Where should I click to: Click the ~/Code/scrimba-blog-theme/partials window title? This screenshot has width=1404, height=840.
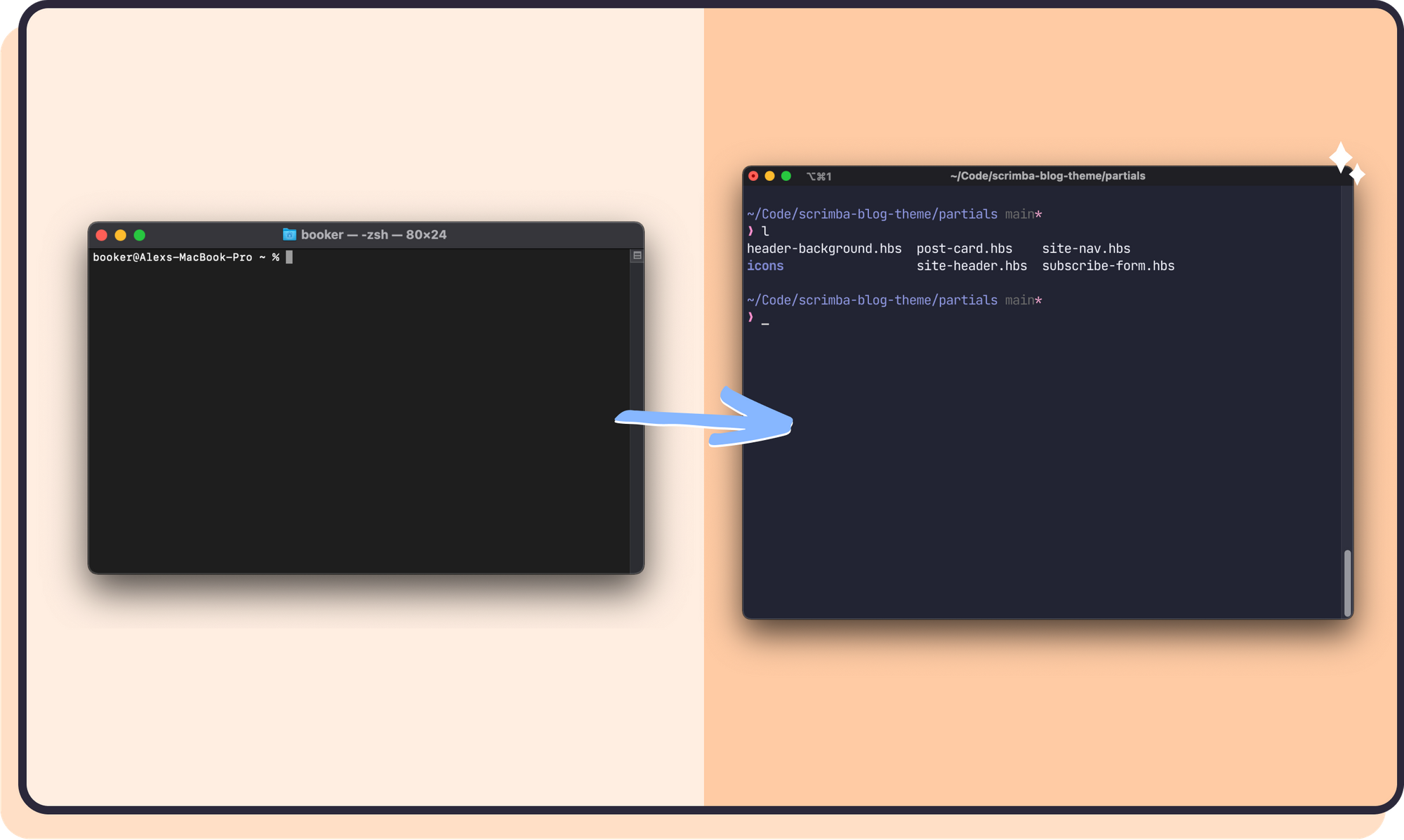coord(1047,176)
